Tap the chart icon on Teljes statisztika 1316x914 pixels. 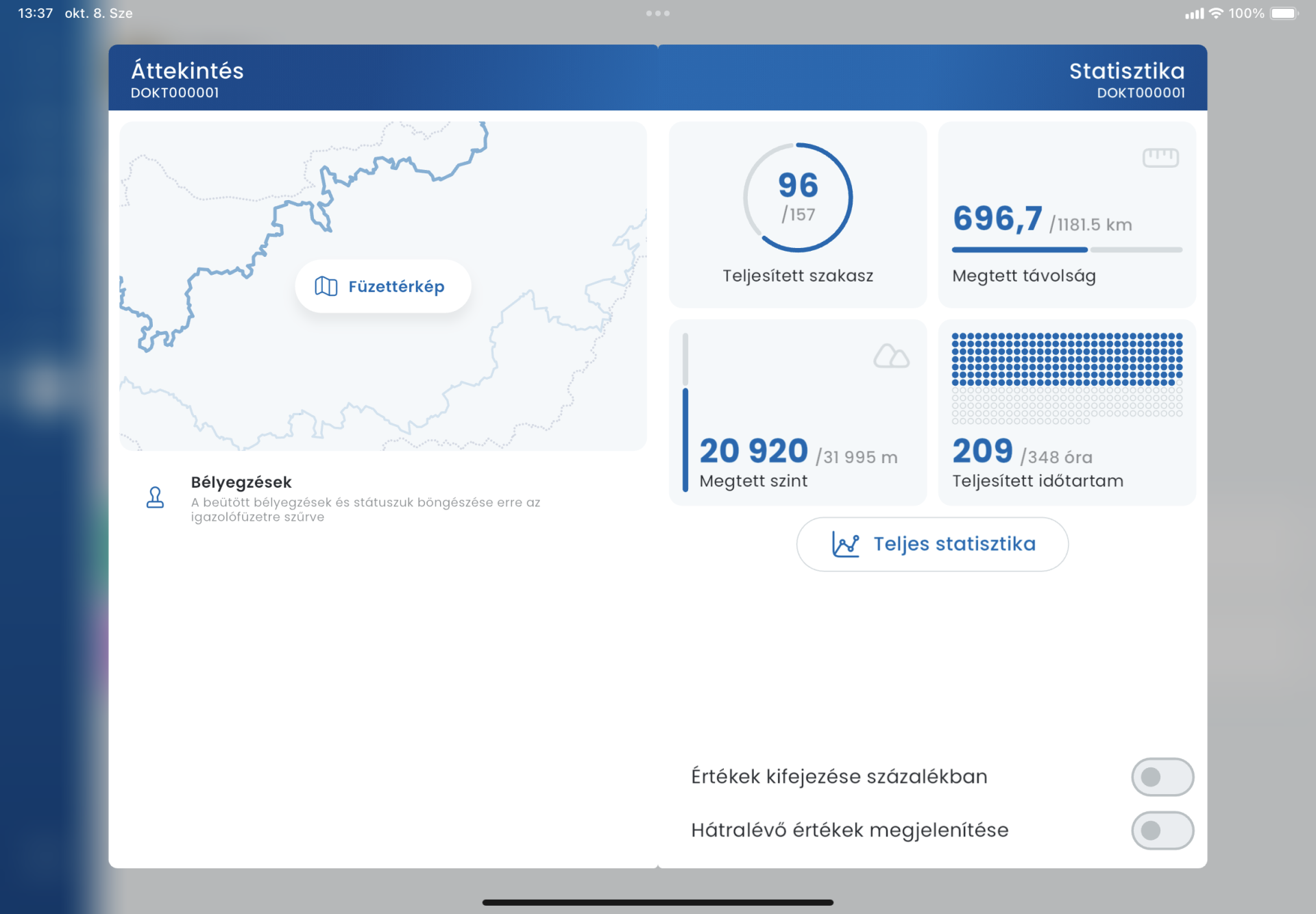(x=845, y=545)
